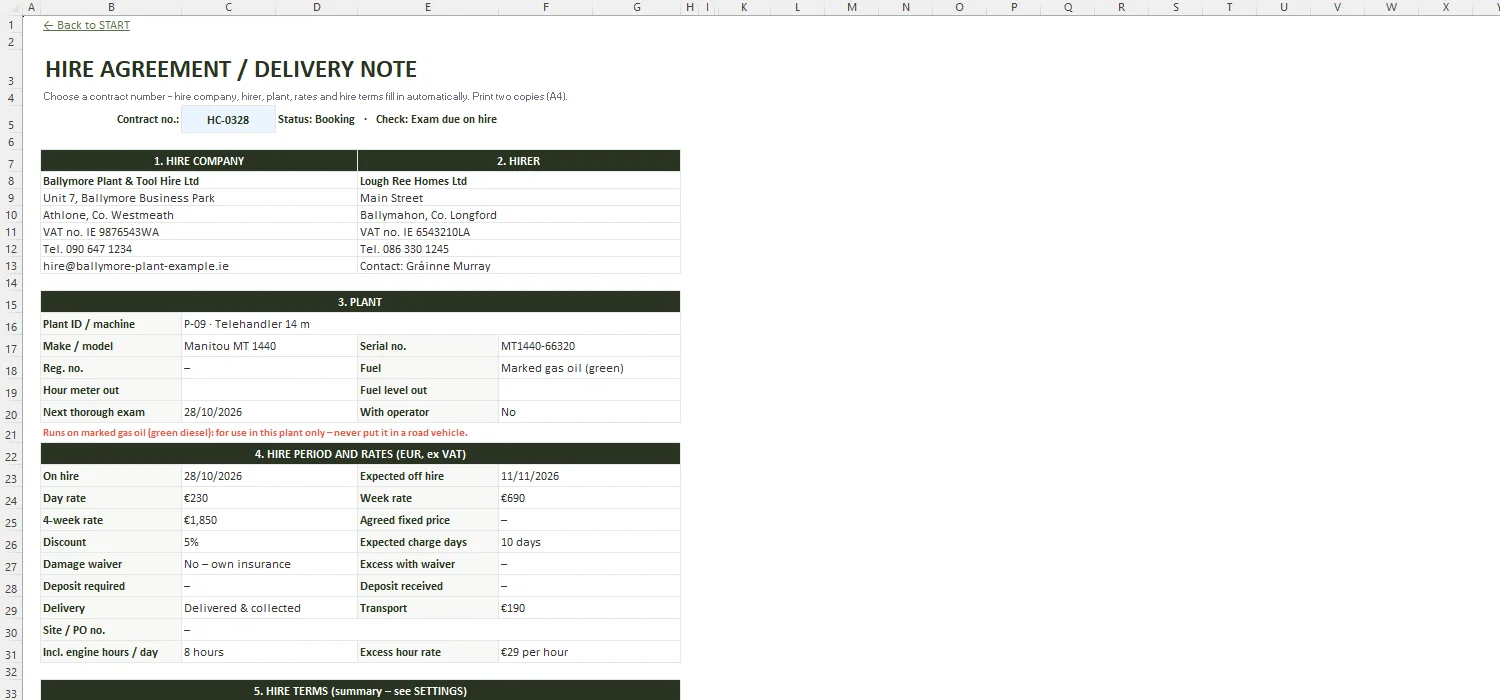Select Week rate value €690
The width and height of the screenshot is (1500, 700).
coord(589,498)
